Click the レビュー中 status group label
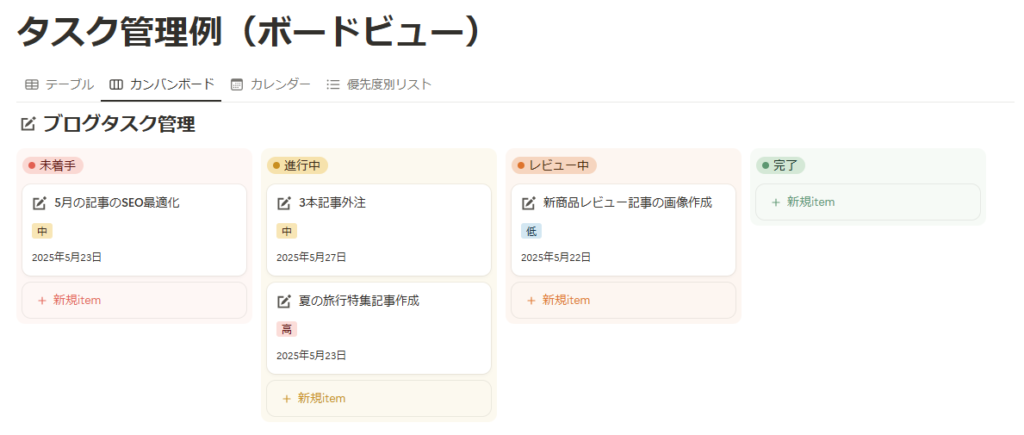Image resolution: width=1024 pixels, height=435 pixels. (x=554, y=166)
